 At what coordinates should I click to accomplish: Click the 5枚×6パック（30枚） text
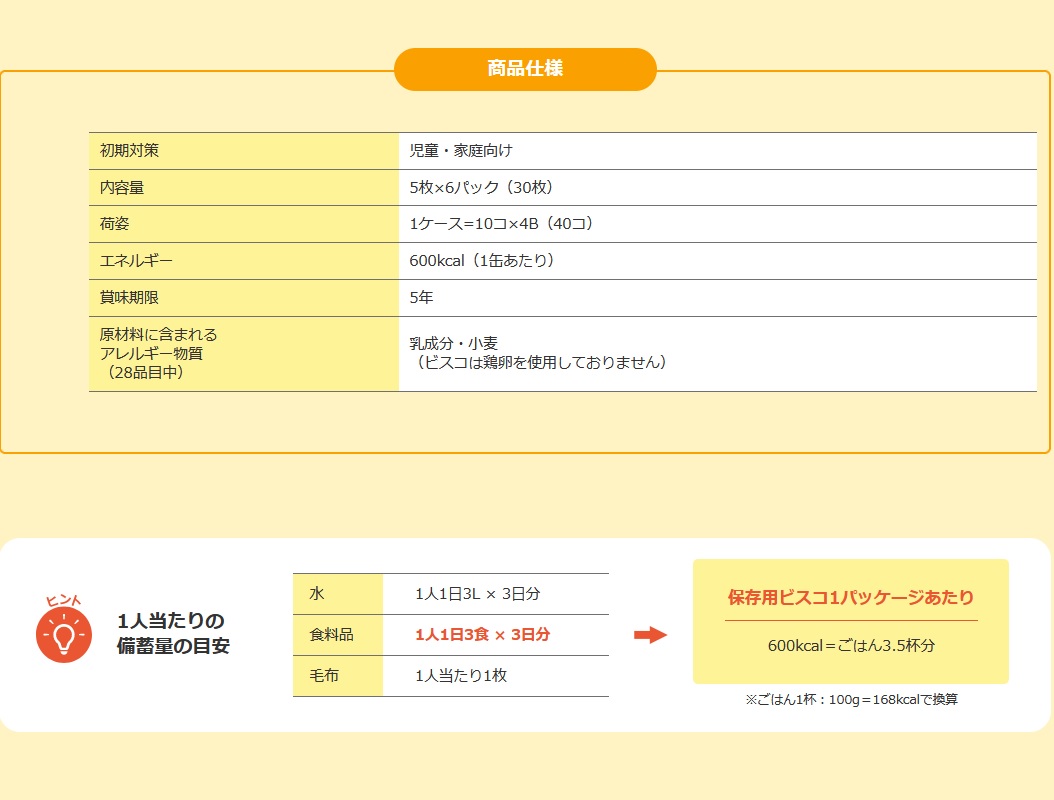pyautogui.click(x=481, y=188)
